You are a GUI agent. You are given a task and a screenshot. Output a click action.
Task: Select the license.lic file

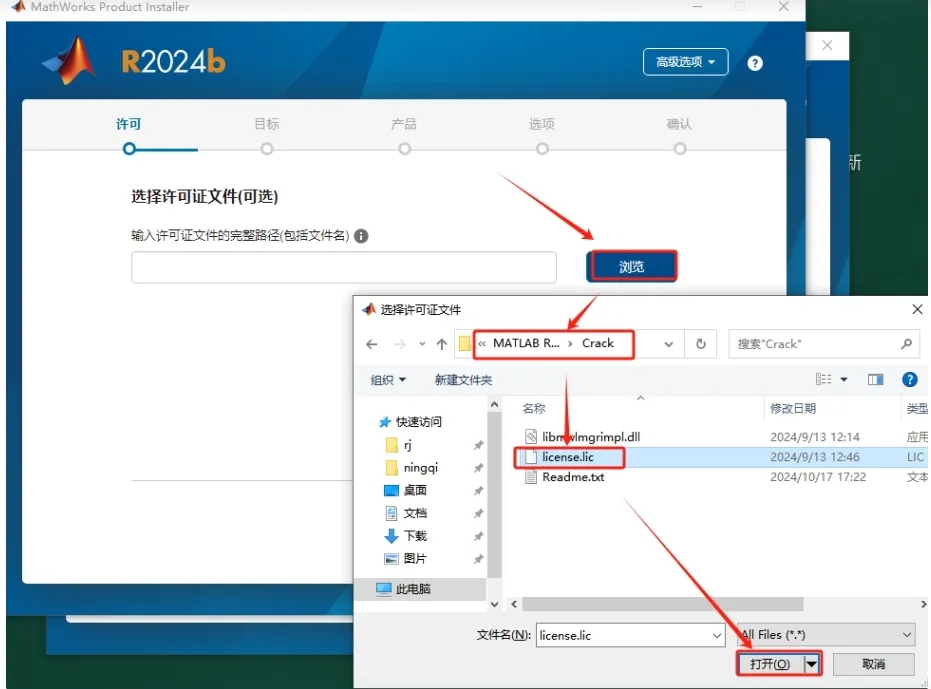(x=568, y=457)
